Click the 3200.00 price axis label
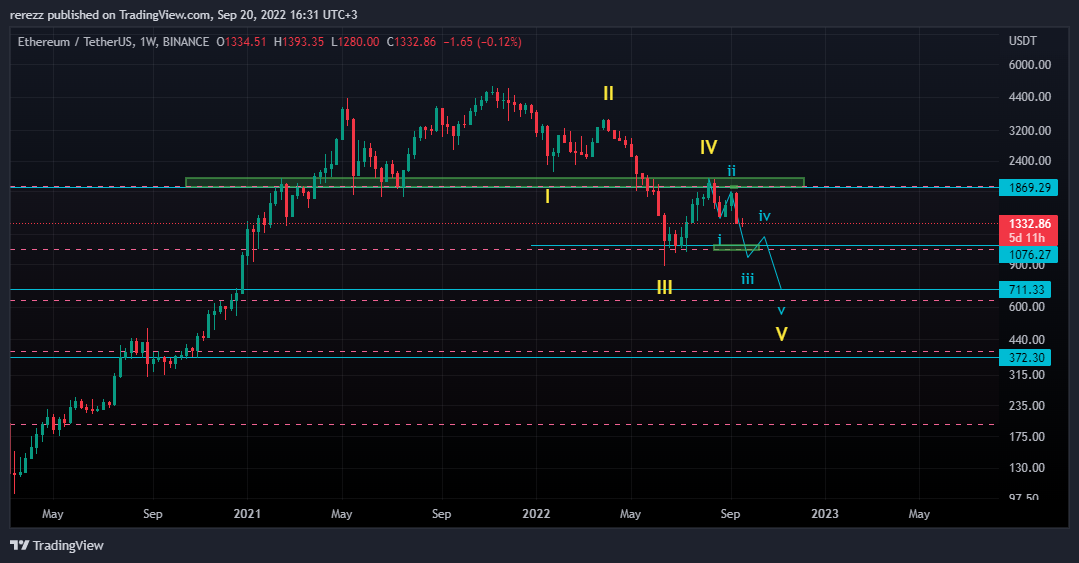This screenshot has height=563, width=1079. (x=1029, y=131)
